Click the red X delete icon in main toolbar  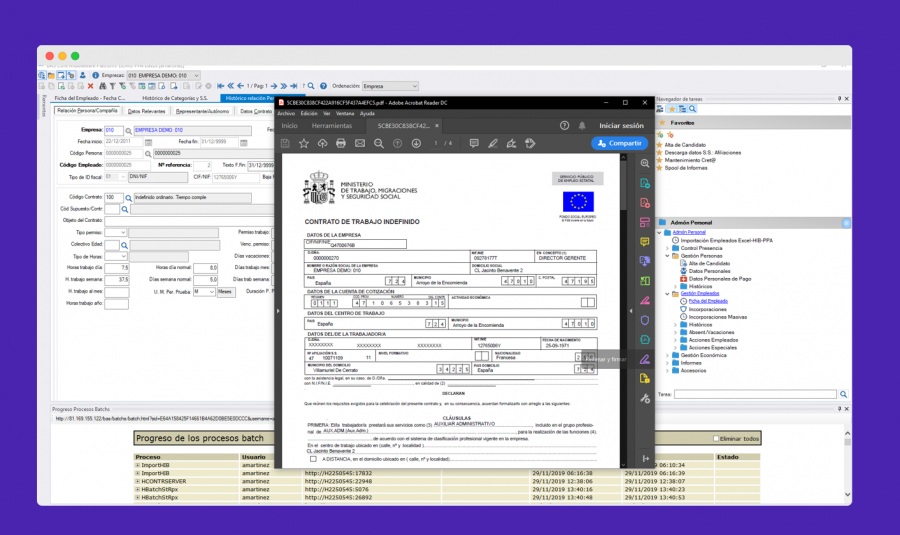(x=91, y=86)
